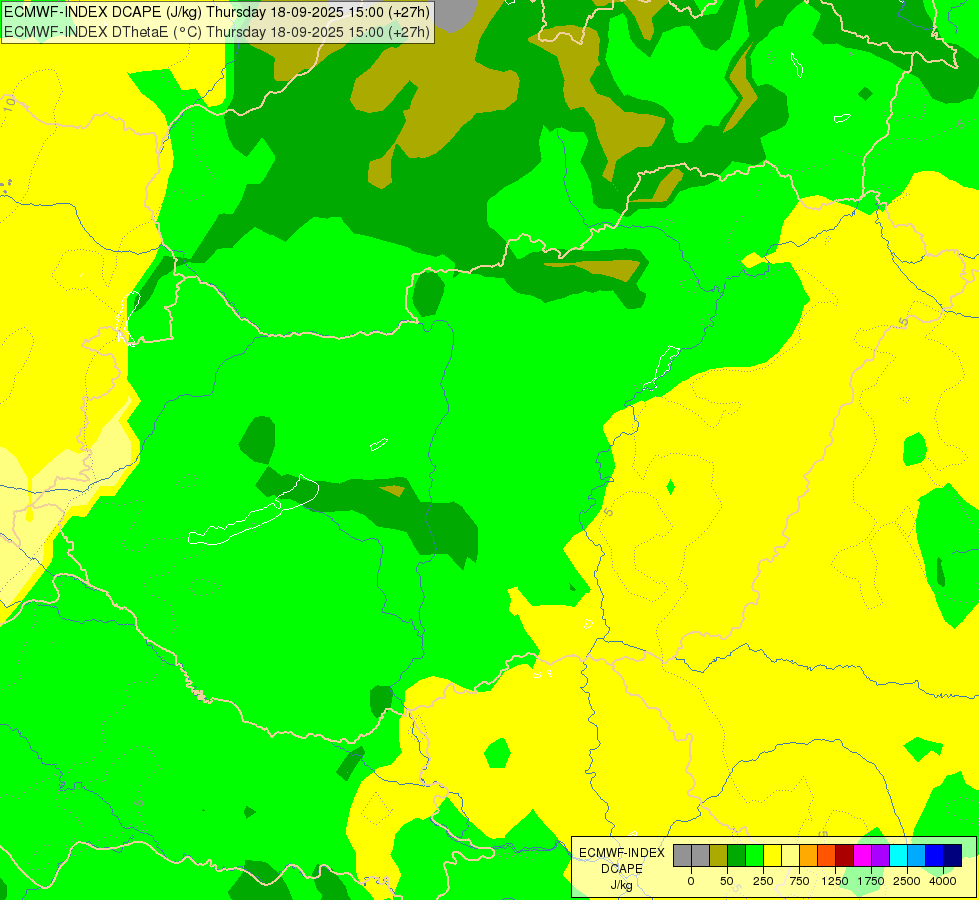The height and width of the screenshot is (900, 979).
Task: Select the pale yellow legend swatch
Action: [790, 855]
